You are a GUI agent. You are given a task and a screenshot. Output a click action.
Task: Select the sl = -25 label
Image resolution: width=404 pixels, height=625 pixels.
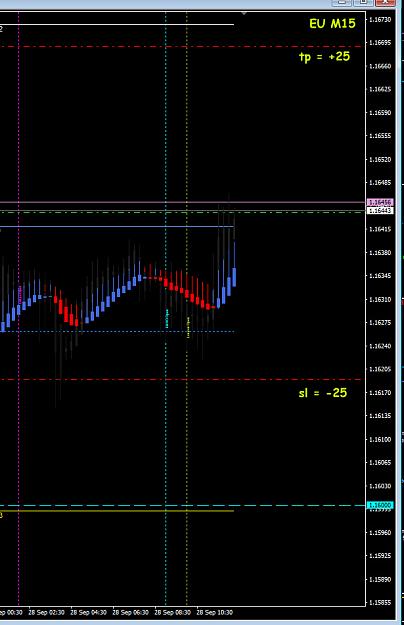[x=323, y=393]
